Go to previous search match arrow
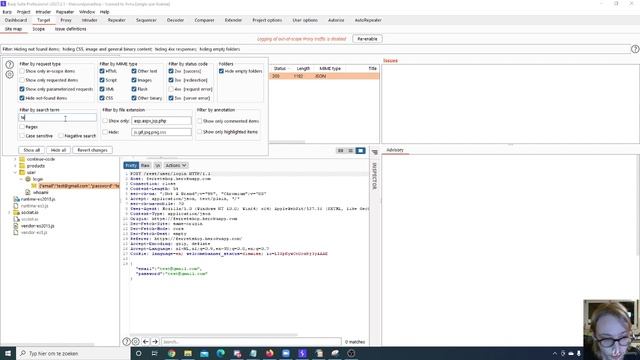Image resolution: width=640 pixels, height=360 pixels. point(146,342)
